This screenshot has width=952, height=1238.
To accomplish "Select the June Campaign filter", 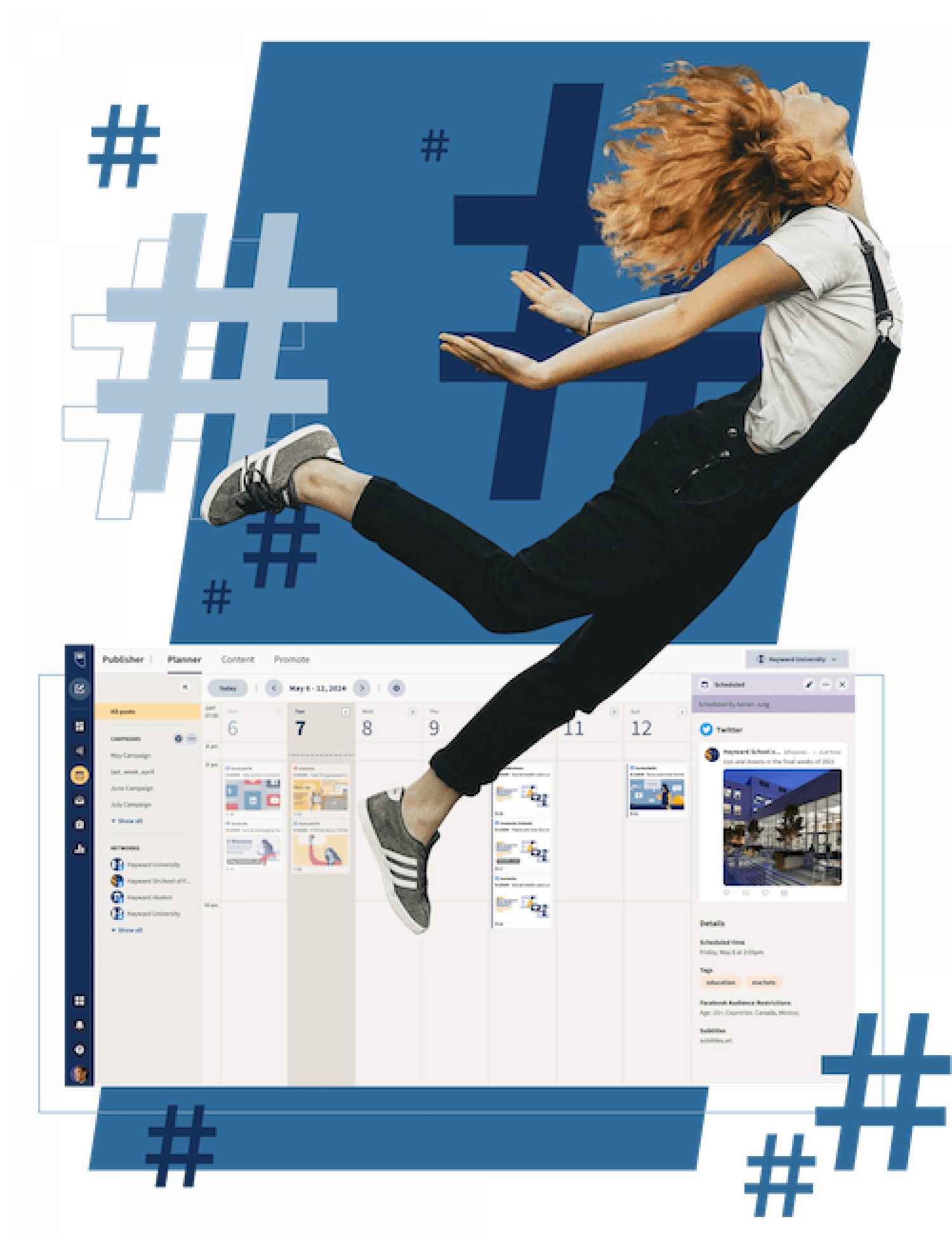I will pyautogui.click(x=132, y=789).
